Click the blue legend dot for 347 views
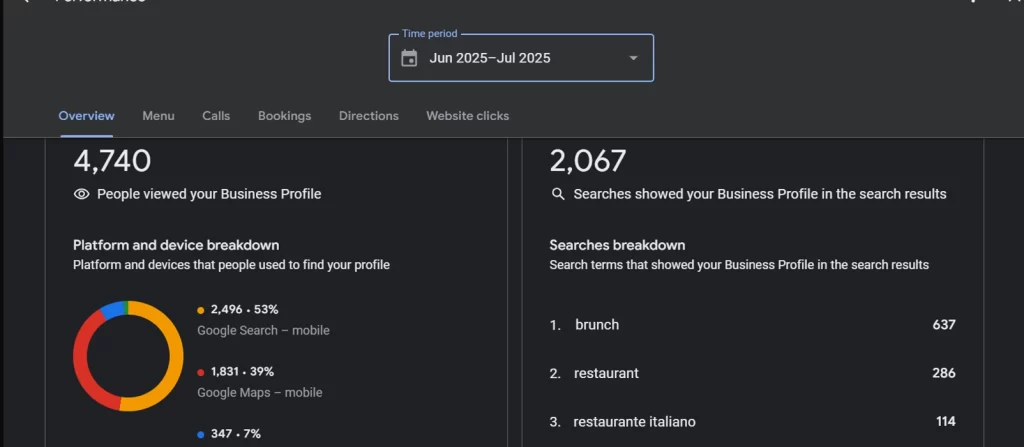 click(x=201, y=434)
